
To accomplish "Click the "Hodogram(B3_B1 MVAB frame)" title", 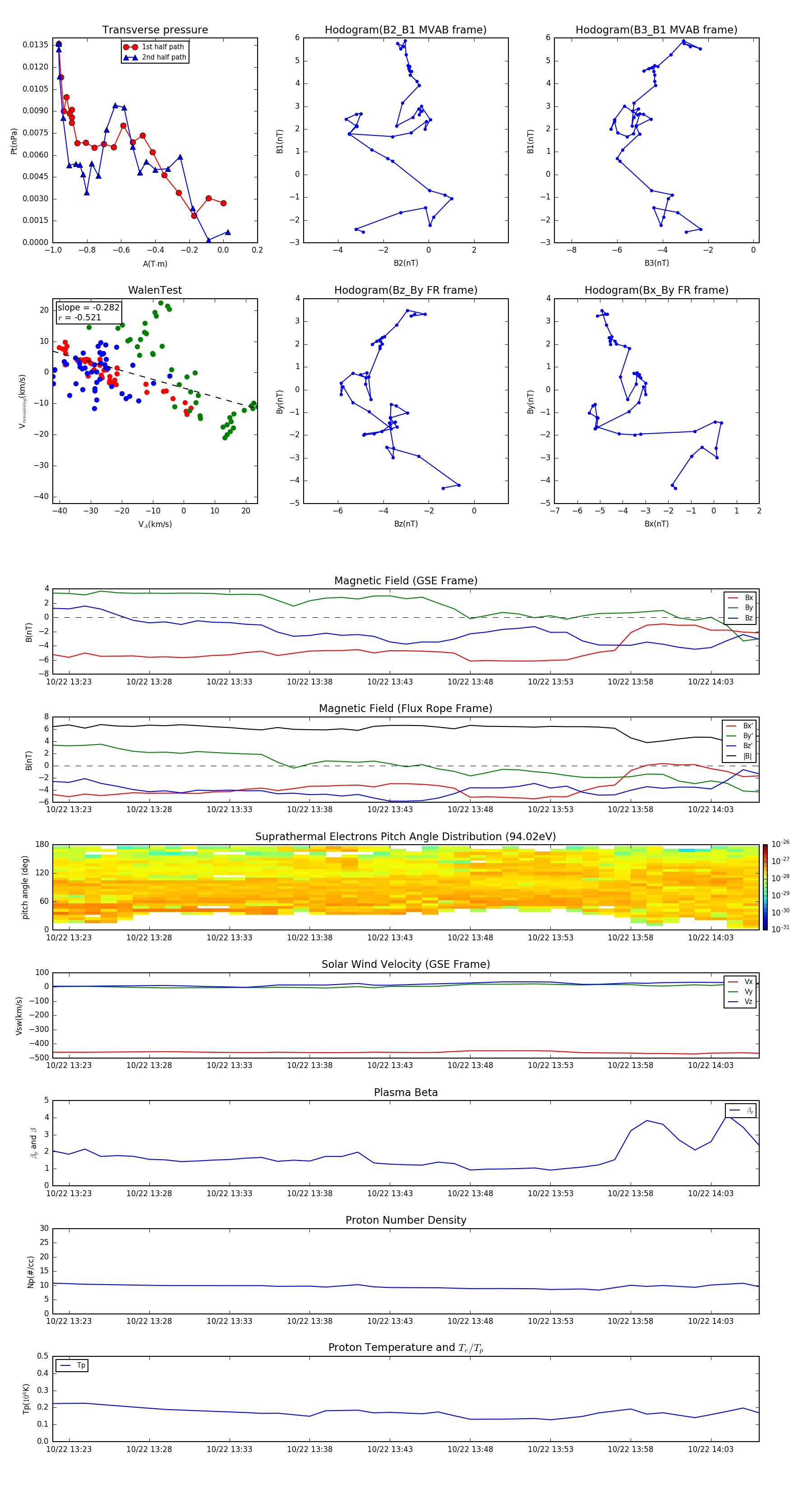I will 656,30.
